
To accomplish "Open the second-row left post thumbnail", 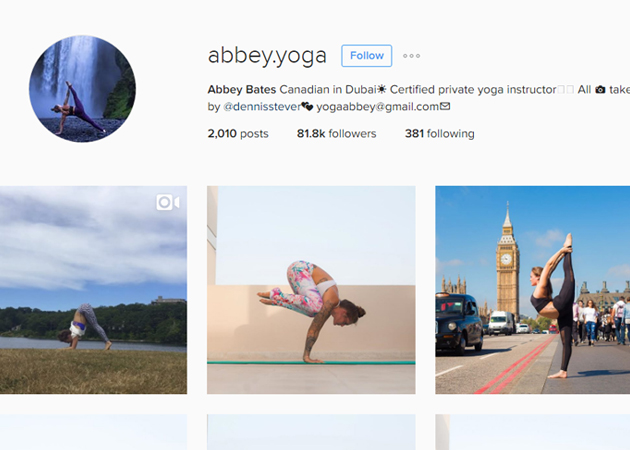I will (x=93, y=432).
